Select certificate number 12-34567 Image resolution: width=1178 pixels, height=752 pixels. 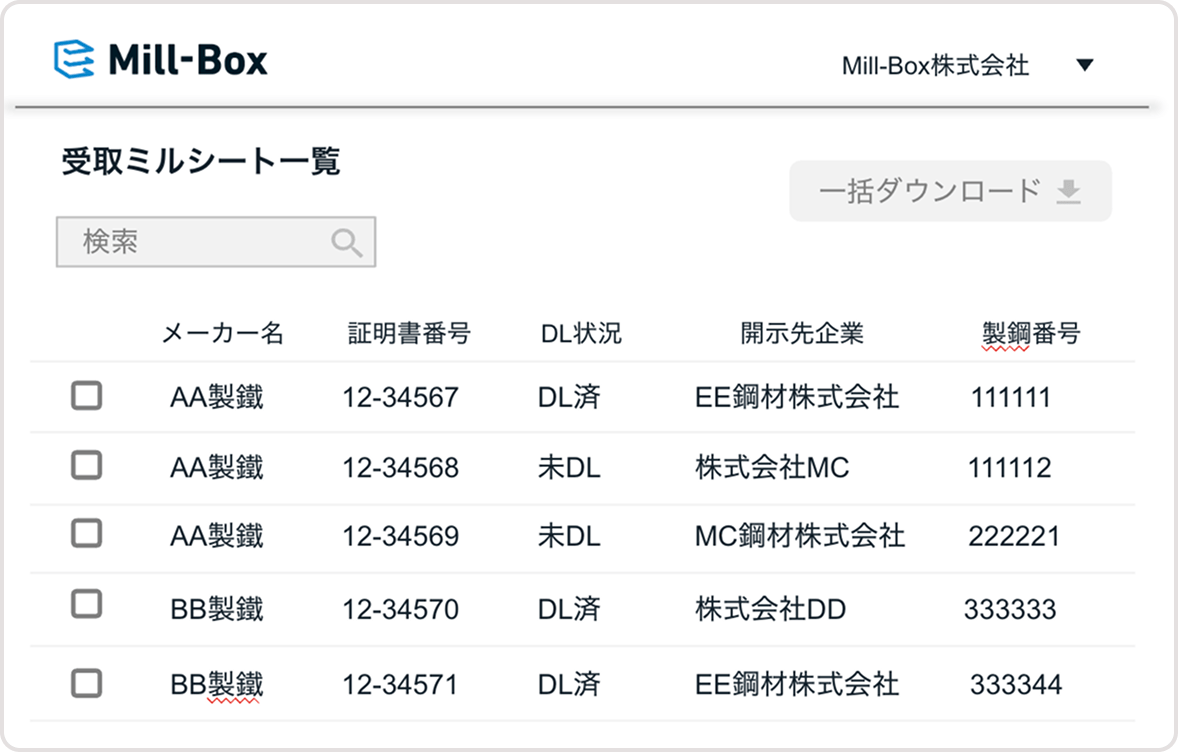click(x=400, y=397)
